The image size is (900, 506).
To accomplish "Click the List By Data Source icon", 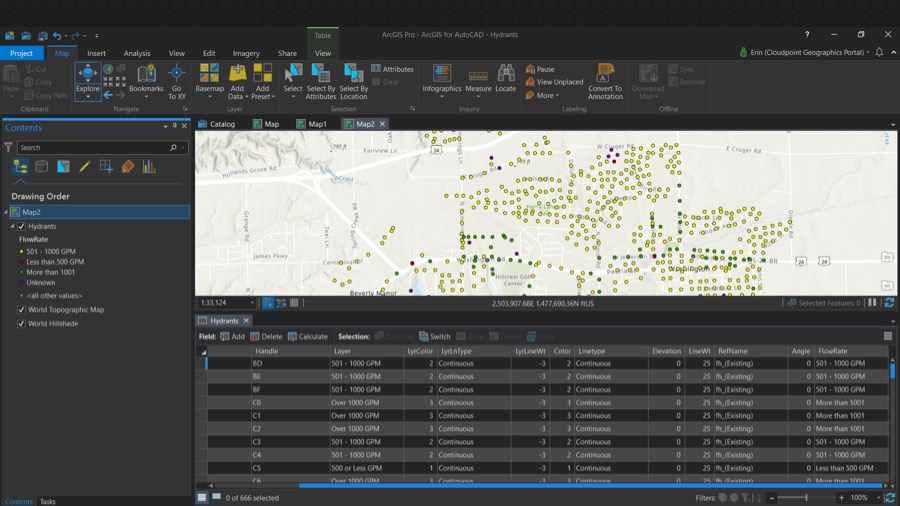I will click(41, 167).
